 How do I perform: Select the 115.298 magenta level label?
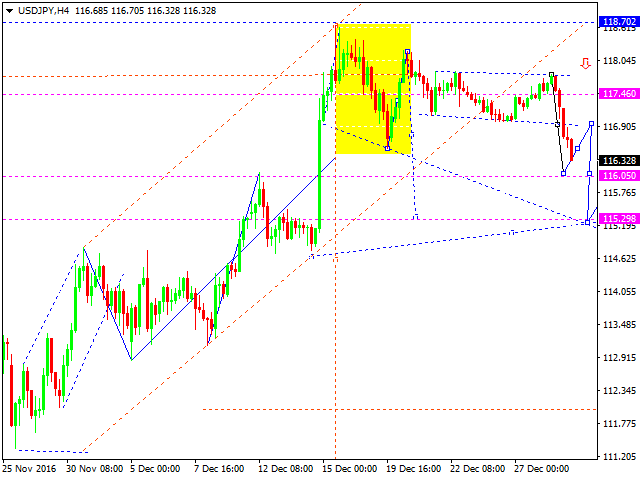pyautogui.click(x=619, y=219)
